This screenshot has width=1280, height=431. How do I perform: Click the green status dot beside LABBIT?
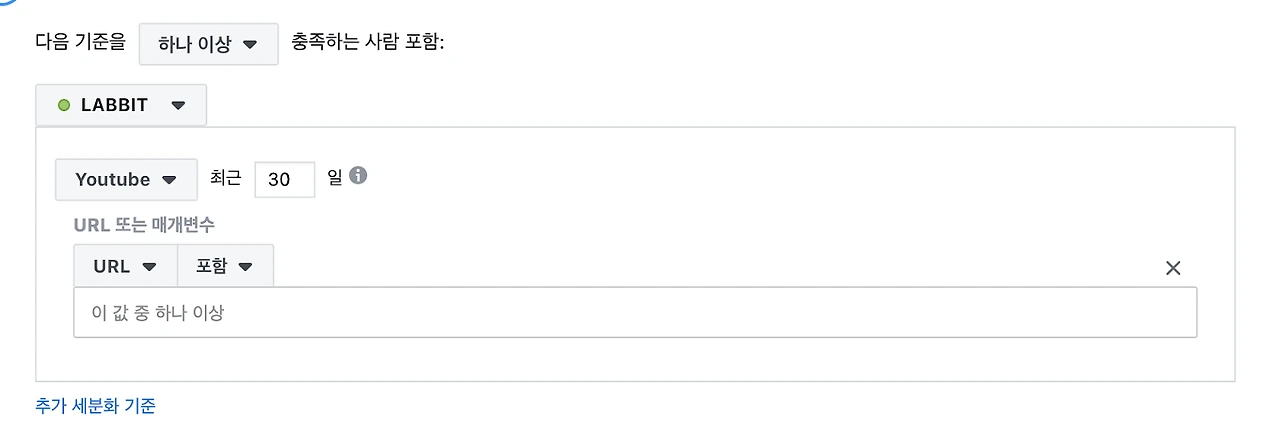[x=64, y=105]
